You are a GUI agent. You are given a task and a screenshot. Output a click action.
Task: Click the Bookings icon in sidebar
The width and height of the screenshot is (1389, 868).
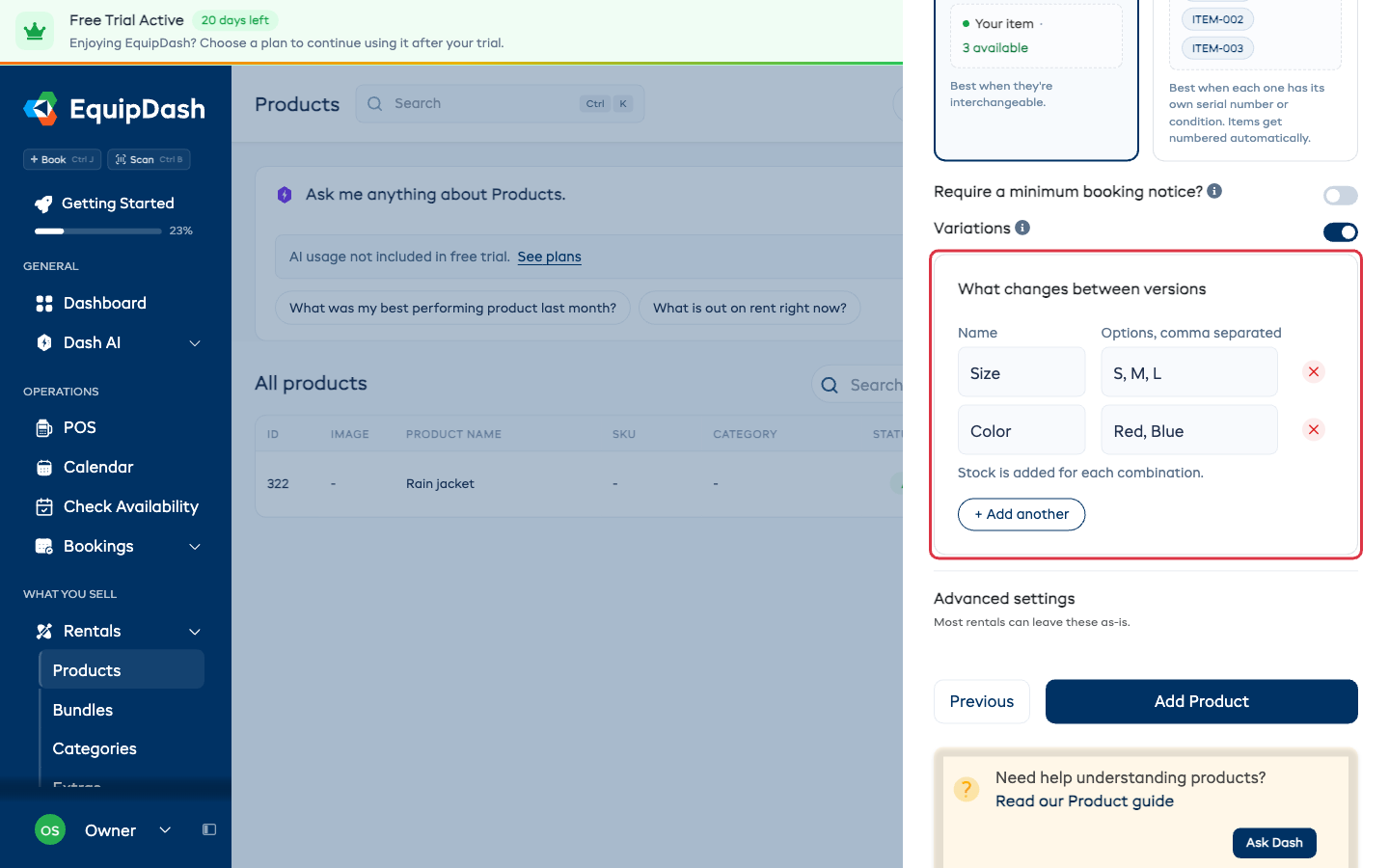(x=44, y=547)
